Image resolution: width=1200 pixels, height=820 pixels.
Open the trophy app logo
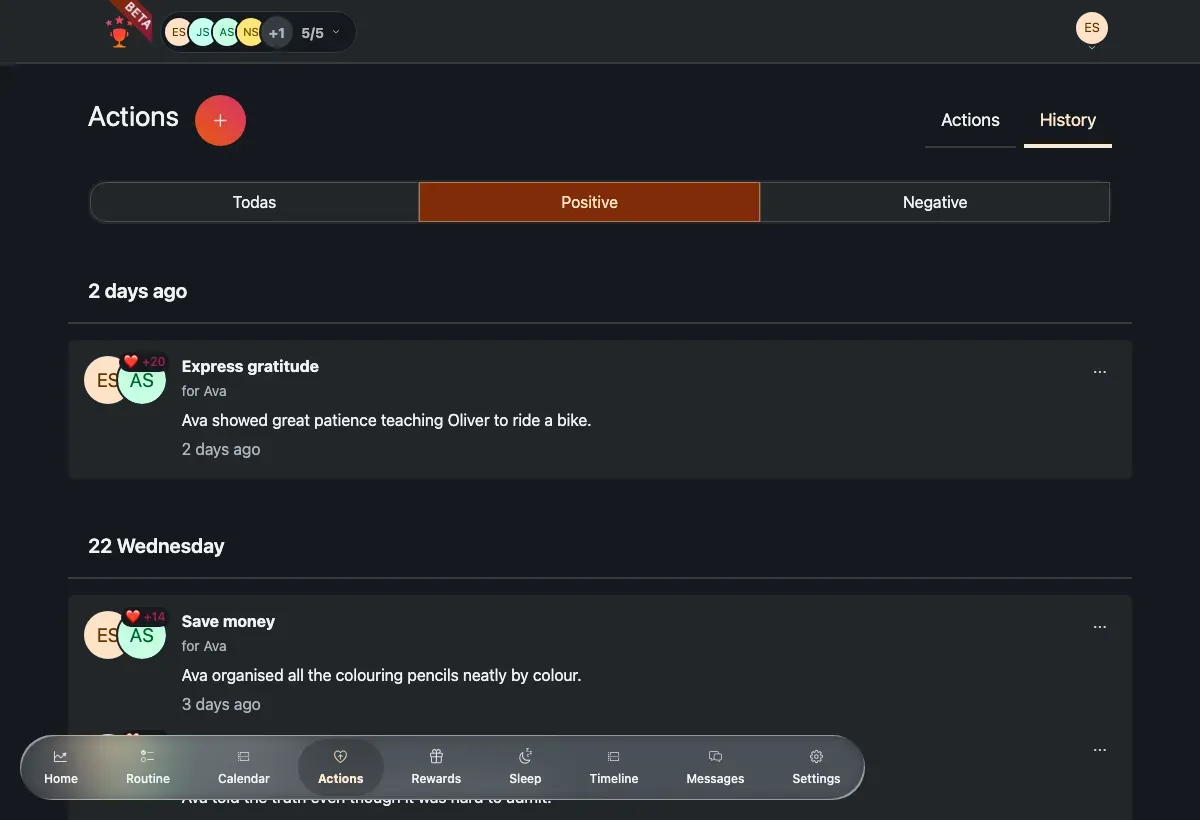point(120,32)
